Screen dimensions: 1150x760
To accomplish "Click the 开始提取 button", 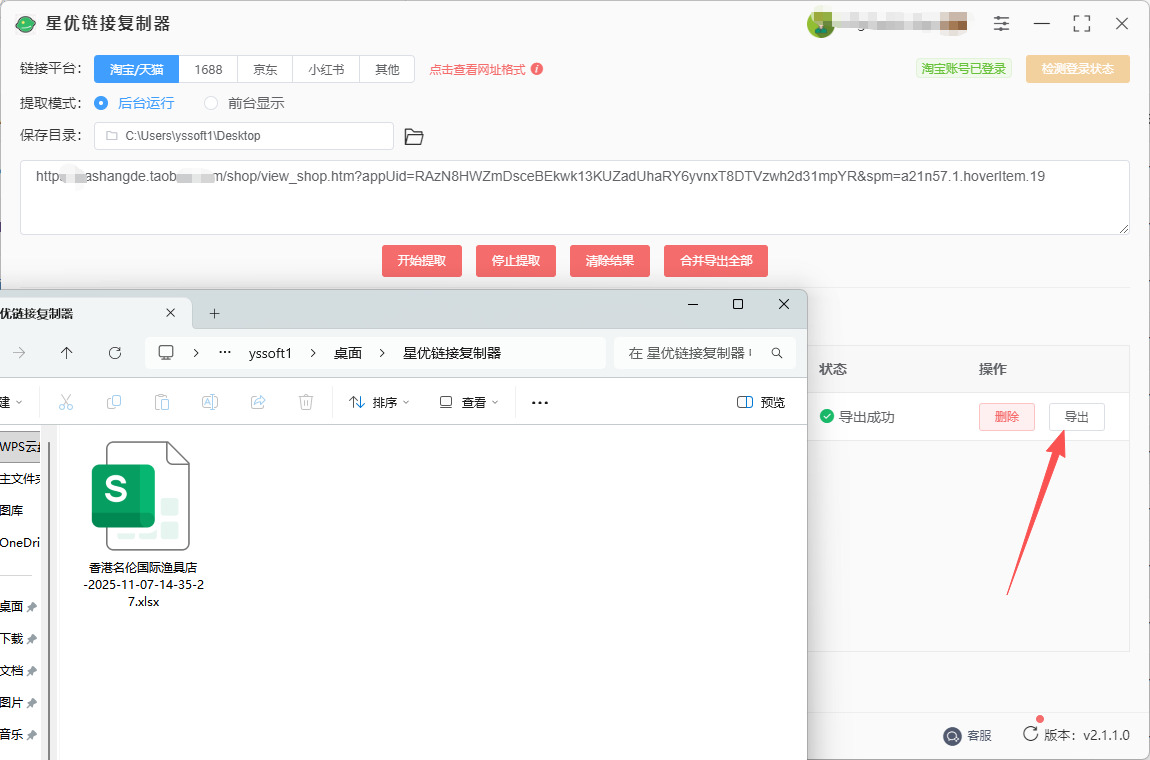I will (422, 260).
